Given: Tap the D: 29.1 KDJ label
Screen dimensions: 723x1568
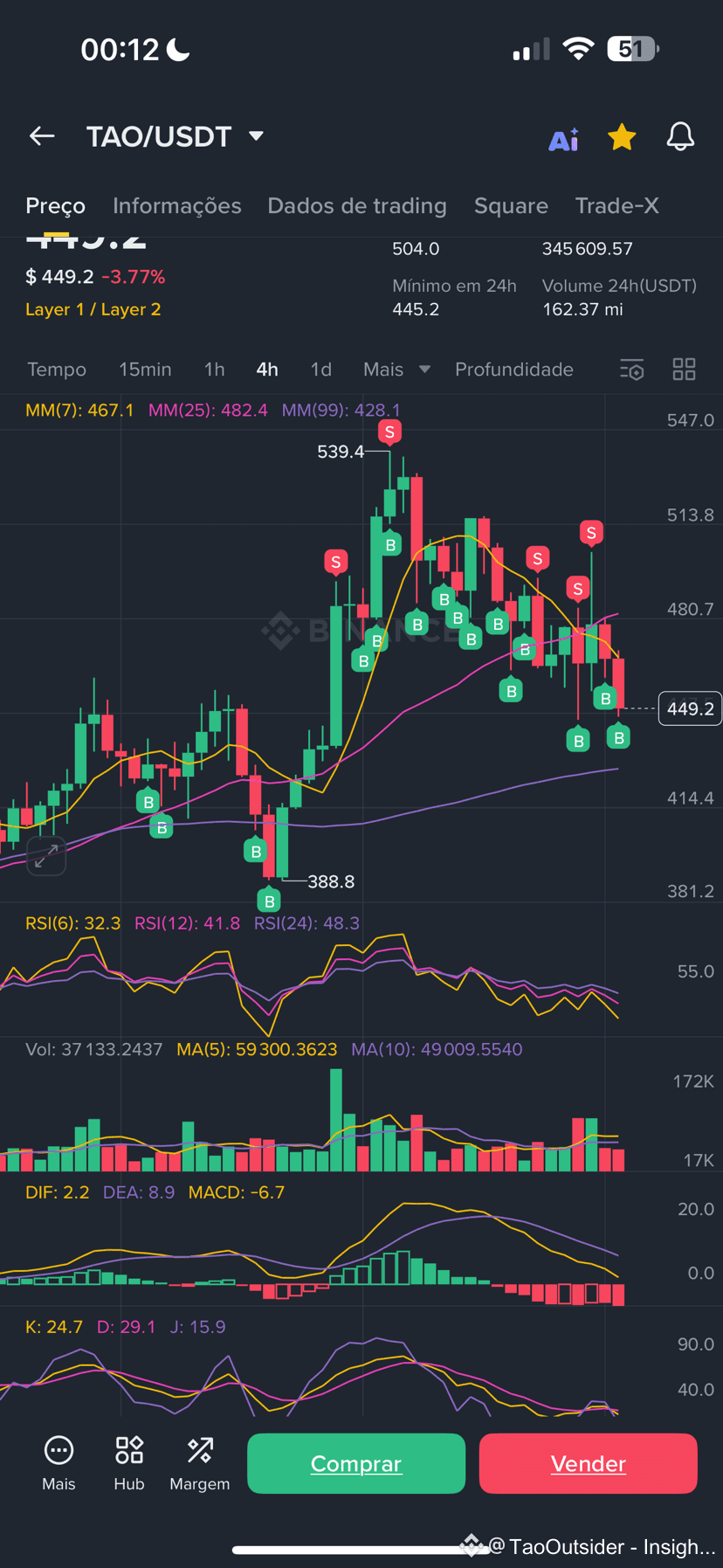Looking at the screenshot, I should point(126,1327).
